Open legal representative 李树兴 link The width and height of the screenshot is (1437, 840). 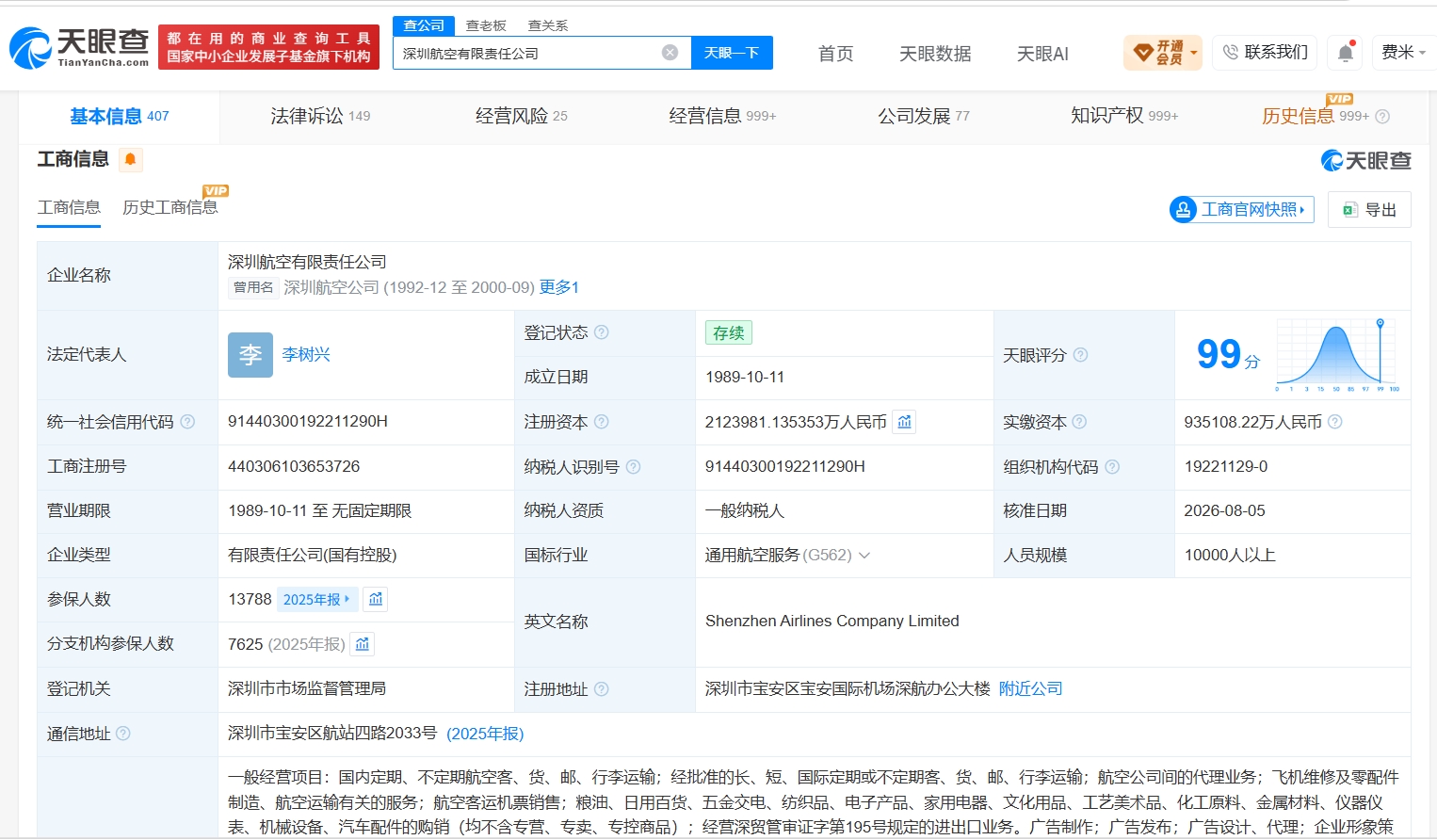306,355
